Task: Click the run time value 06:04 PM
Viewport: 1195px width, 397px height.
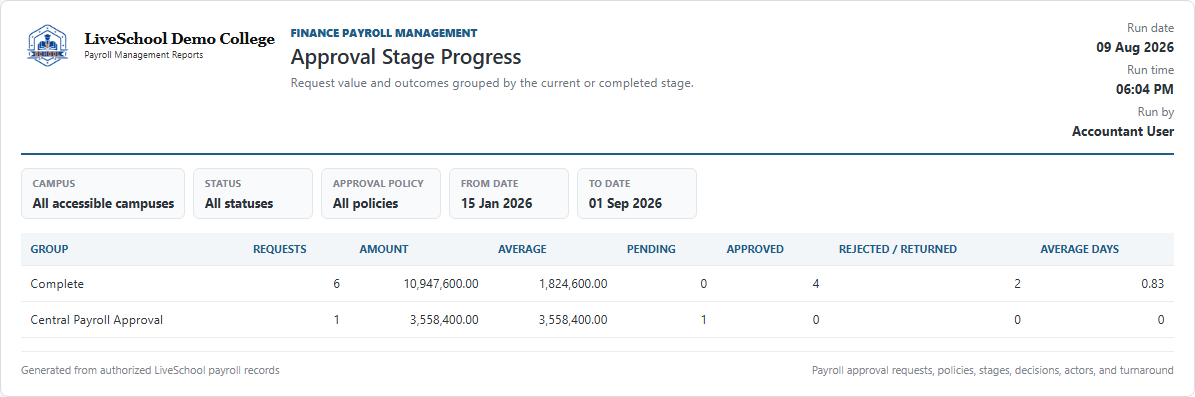Action: coord(1145,89)
